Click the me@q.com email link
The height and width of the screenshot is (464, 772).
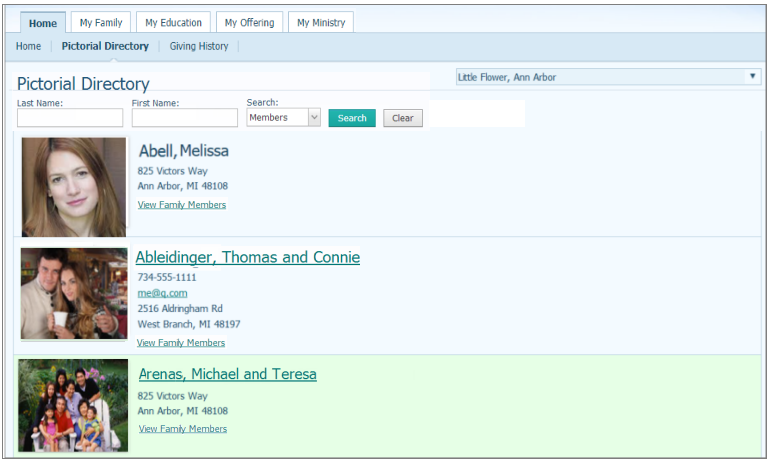[162, 293]
